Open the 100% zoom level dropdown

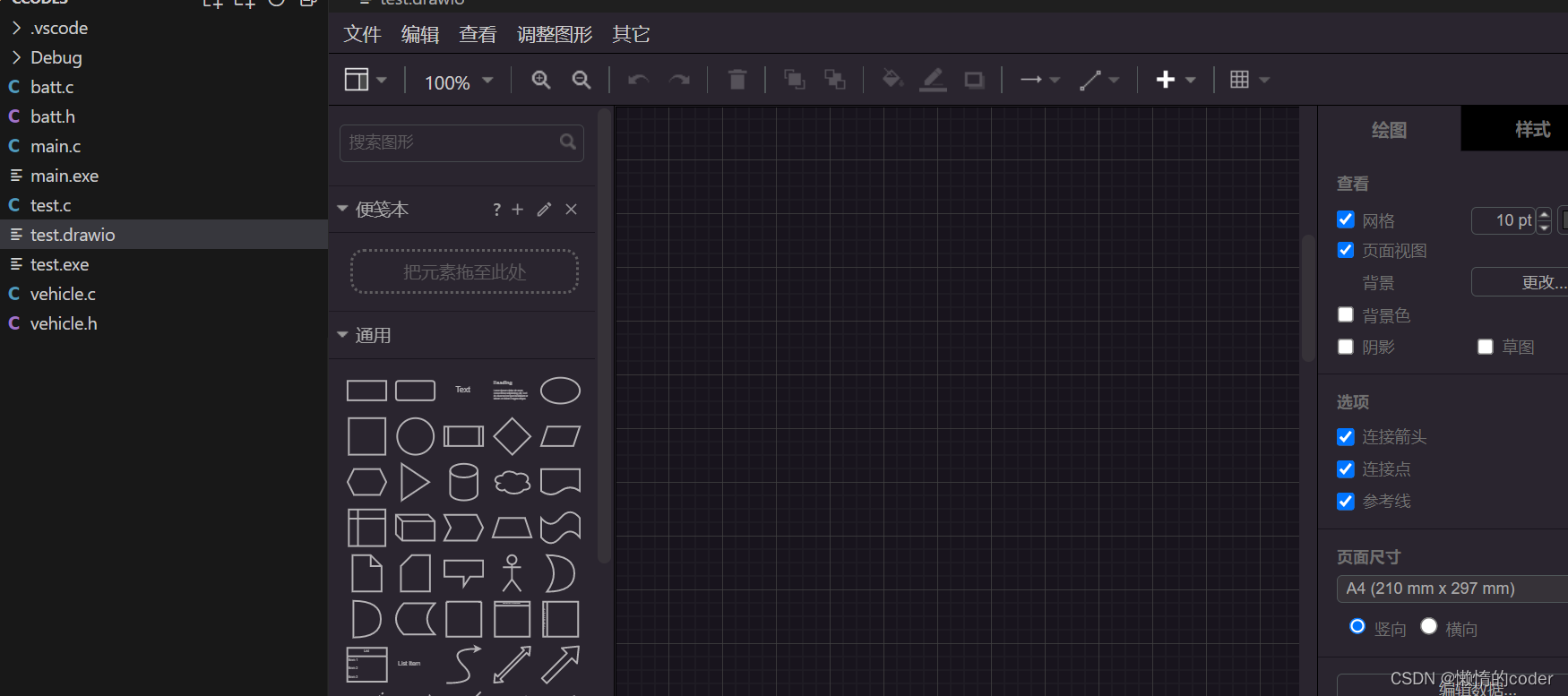(459, 82)
